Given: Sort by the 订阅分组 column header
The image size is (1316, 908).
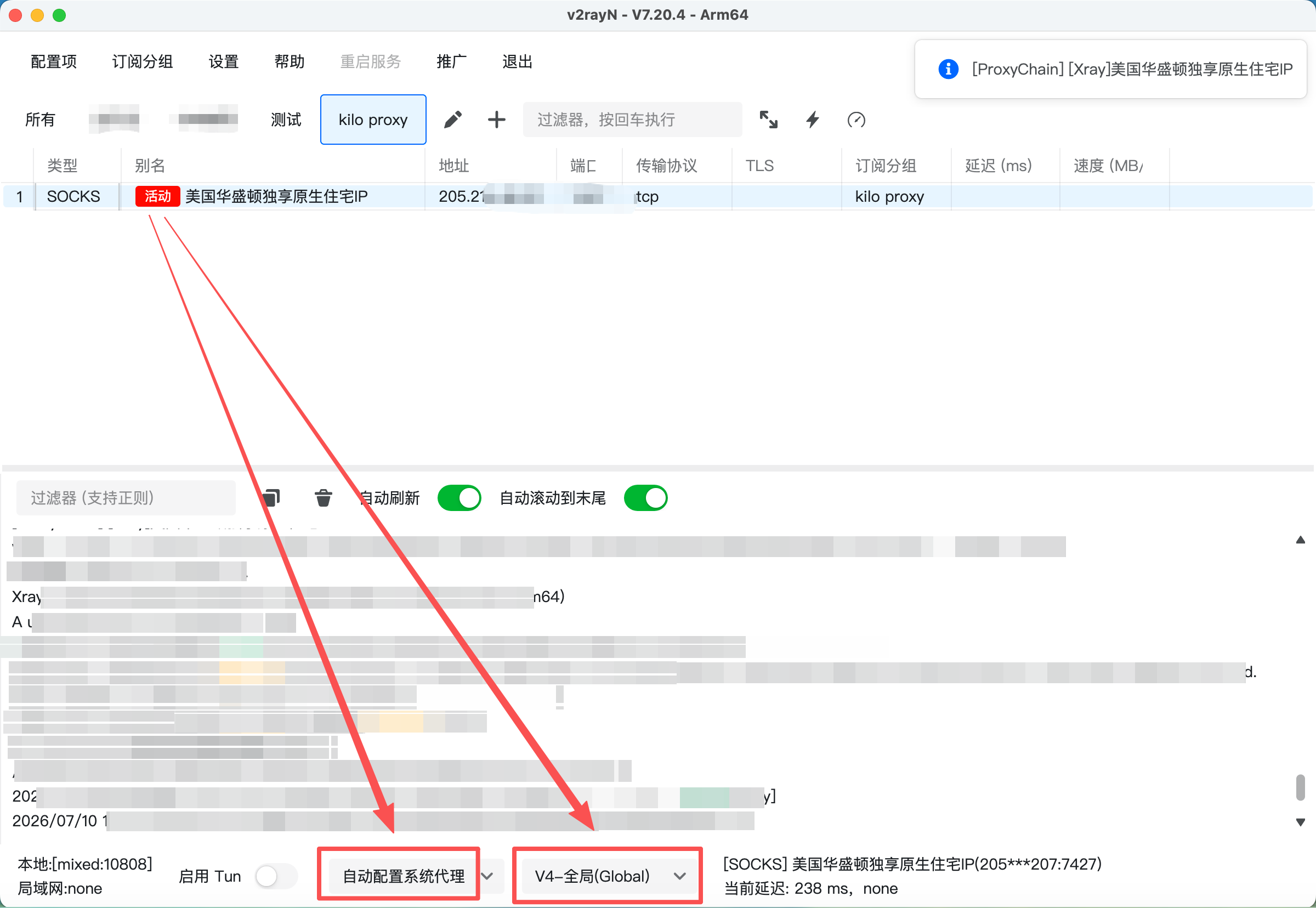Looking at the screenshot, I should (x=897, y=166).
